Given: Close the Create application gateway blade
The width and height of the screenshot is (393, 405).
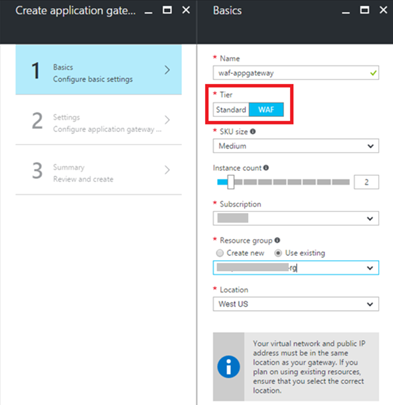Looking at the screenshot, I should [x=186, y=10].
